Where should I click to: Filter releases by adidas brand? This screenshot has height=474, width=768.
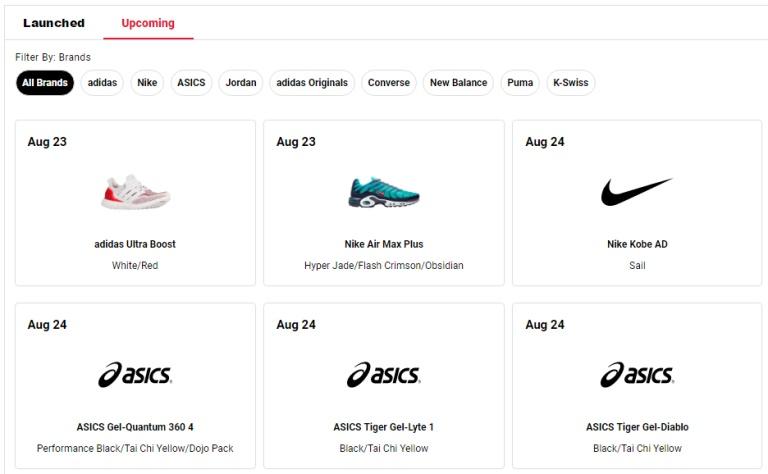(102, 83)
